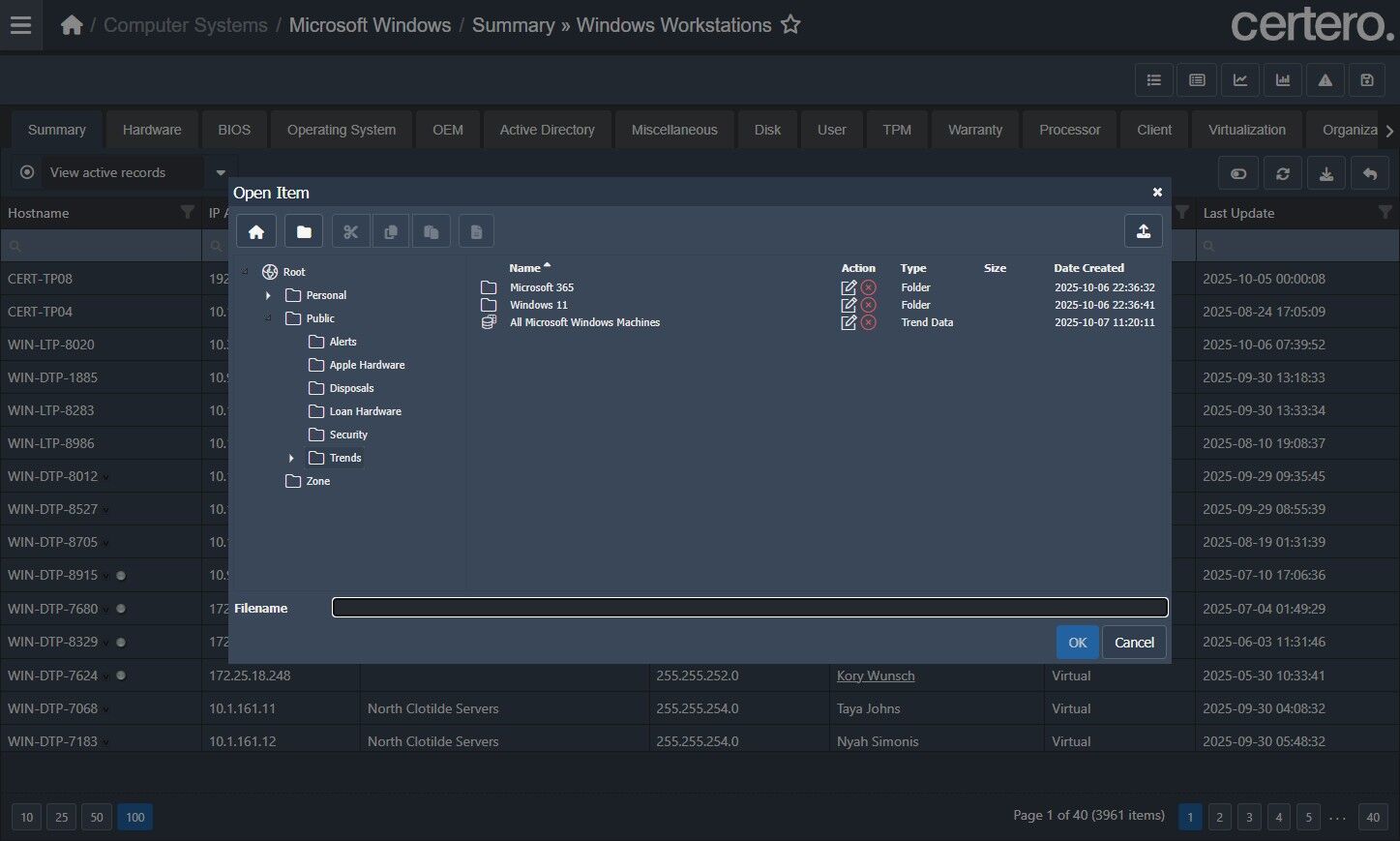Toggle the switch icon above Last Update

pyautogui.click(x=1238, y=174)
